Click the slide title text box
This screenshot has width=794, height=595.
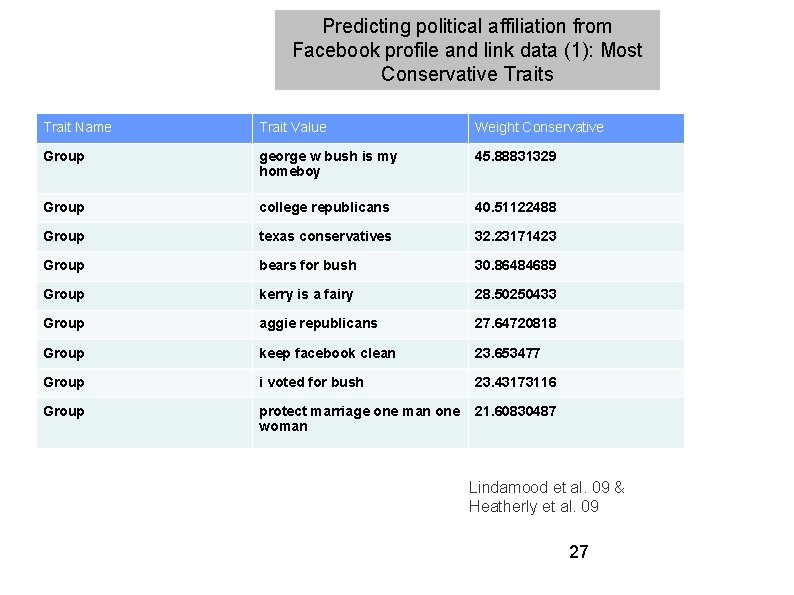tap(467, 50)
